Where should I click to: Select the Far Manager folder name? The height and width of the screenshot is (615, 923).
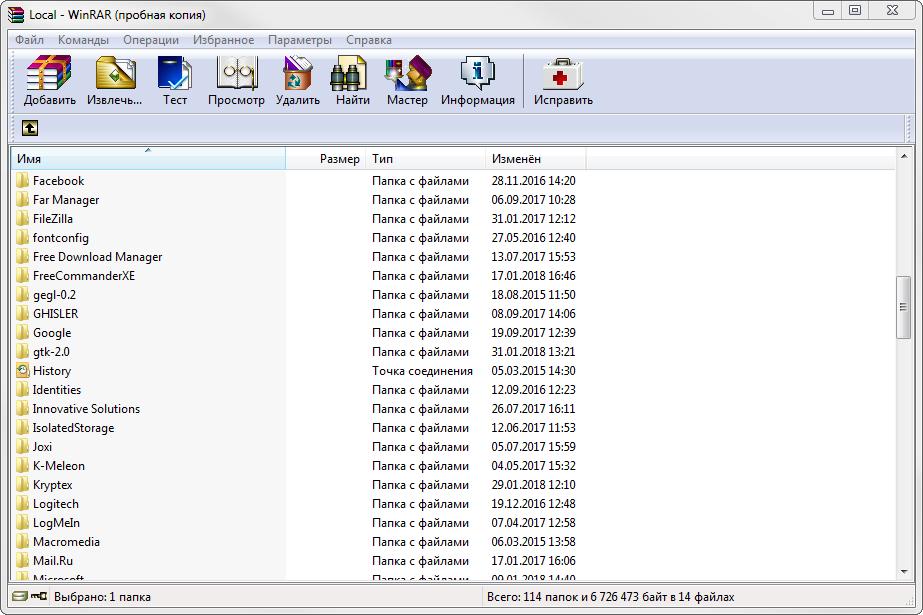click(66, 200)
